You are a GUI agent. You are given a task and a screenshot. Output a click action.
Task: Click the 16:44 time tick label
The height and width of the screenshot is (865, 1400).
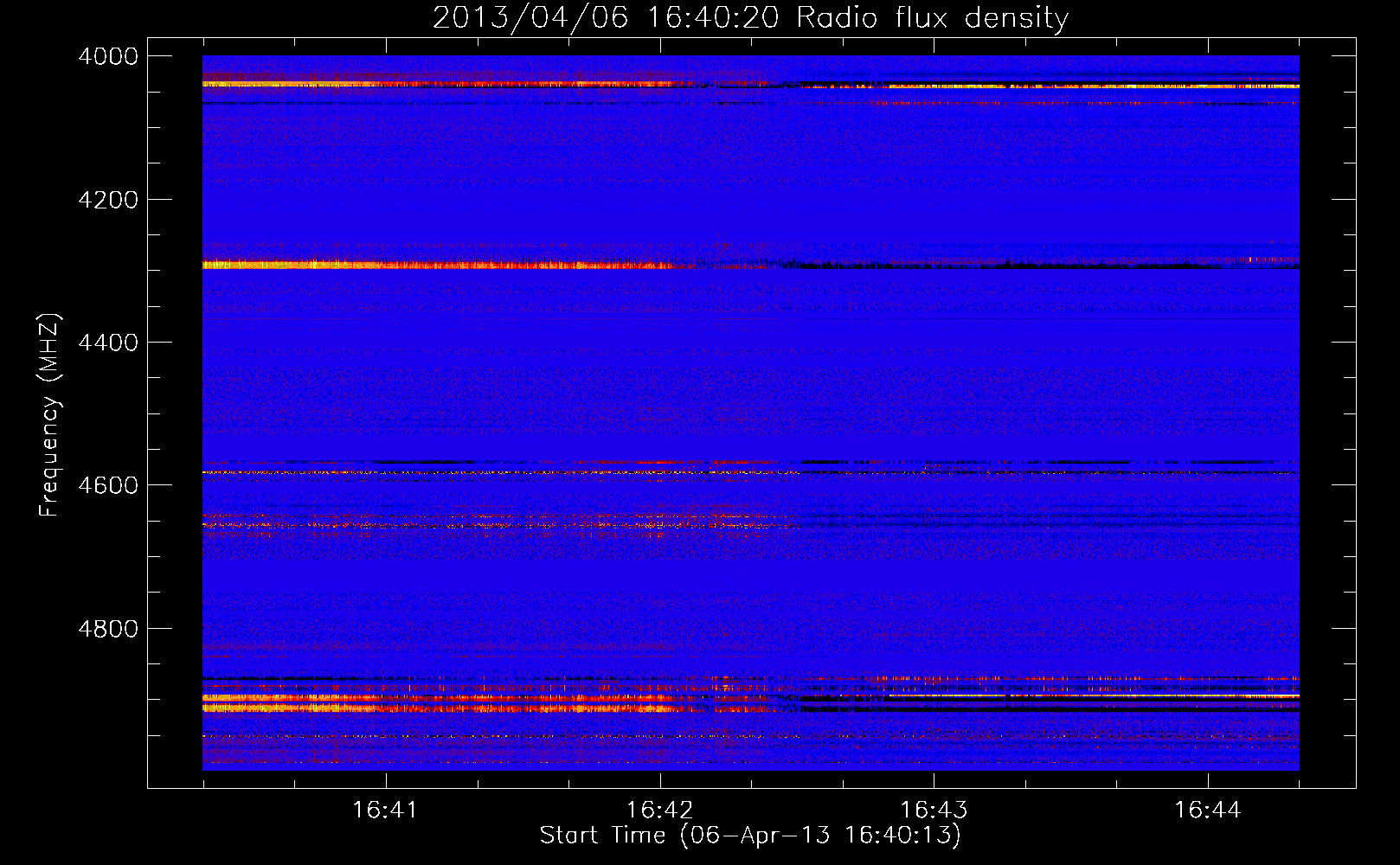point(1207,810)
